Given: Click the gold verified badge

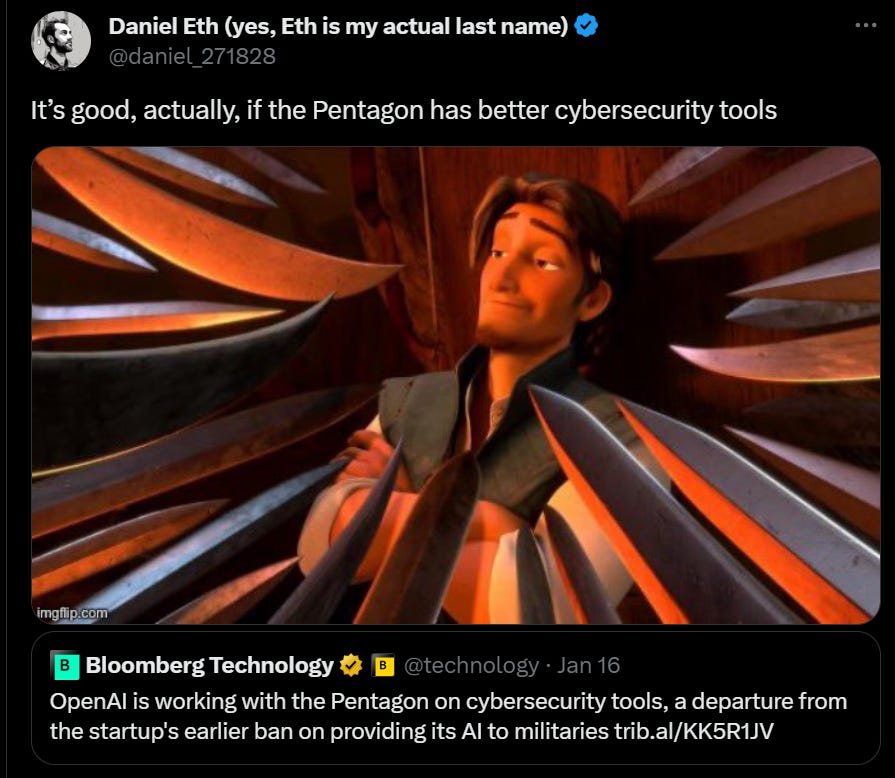Looking at the screenshot, I should (x=351, y=665).
